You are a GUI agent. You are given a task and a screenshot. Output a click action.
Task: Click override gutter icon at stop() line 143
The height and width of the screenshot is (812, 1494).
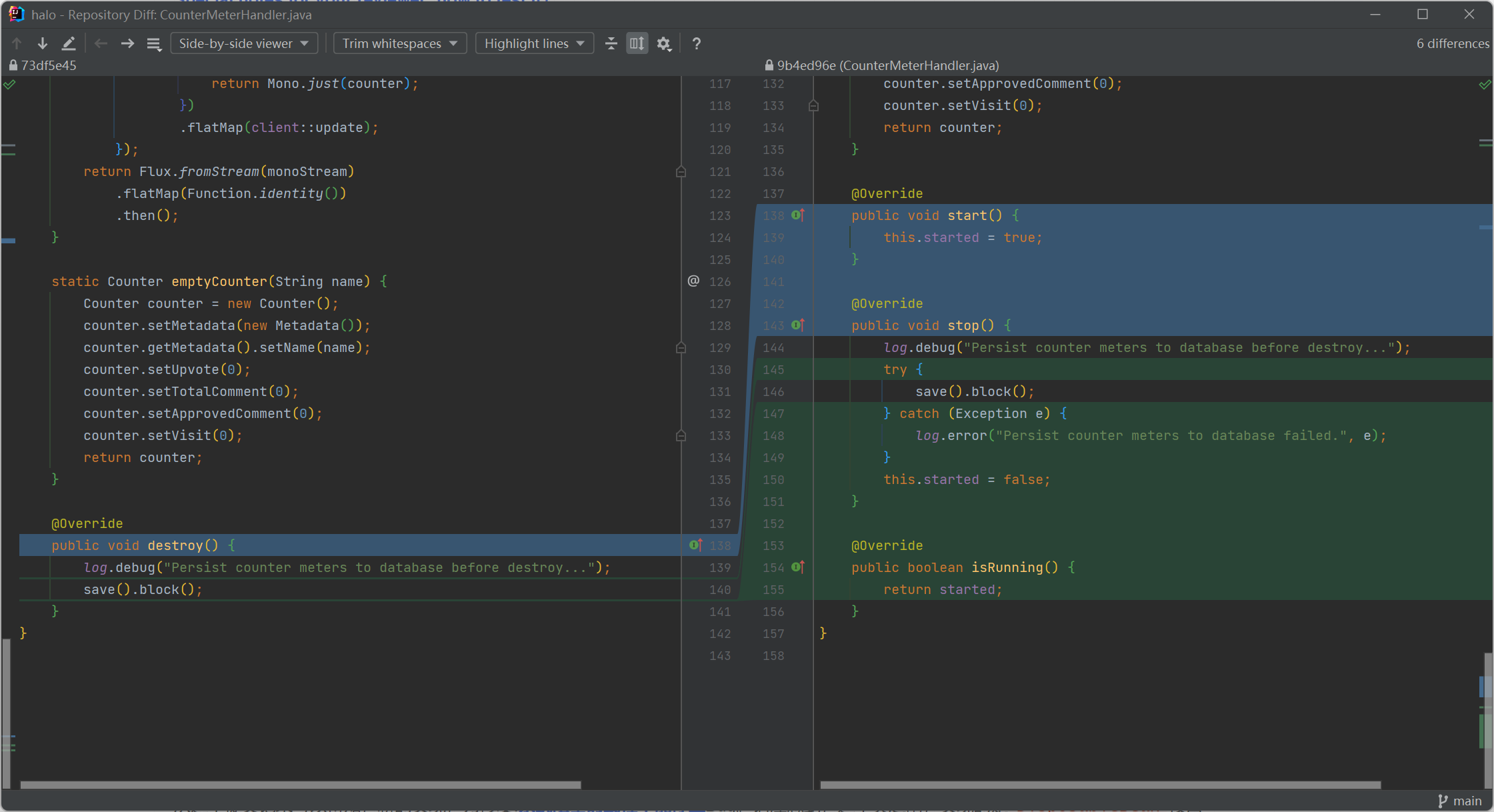tap(798, 325)
